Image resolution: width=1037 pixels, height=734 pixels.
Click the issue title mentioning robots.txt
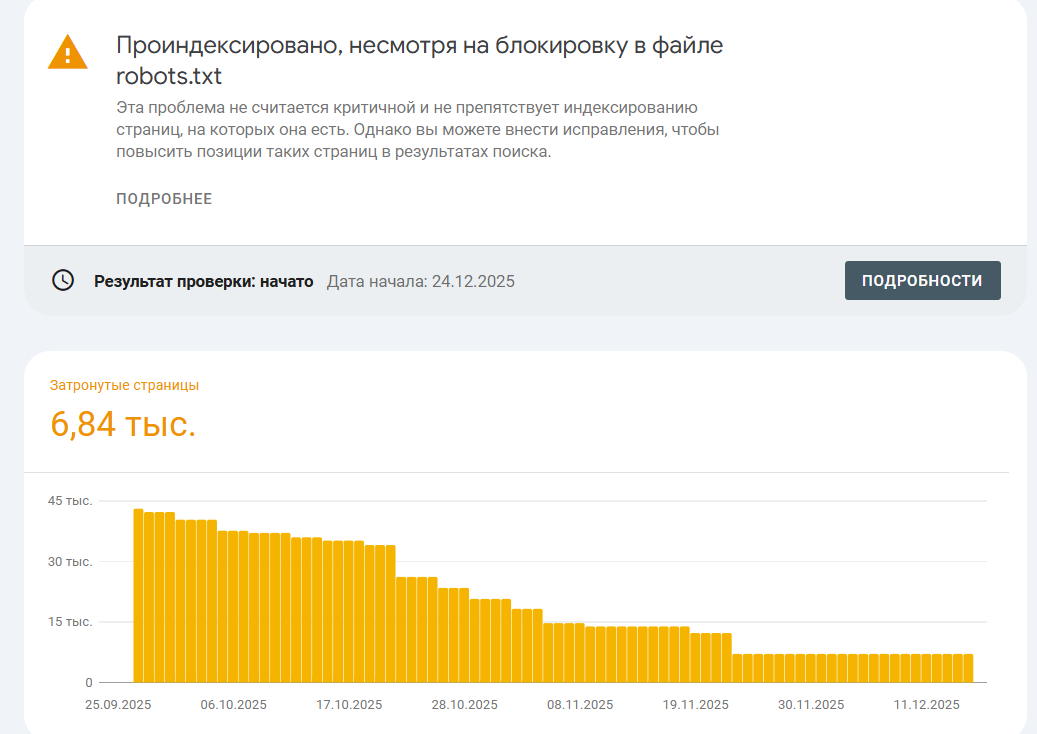pyautogui.click(x=419, y=60)
